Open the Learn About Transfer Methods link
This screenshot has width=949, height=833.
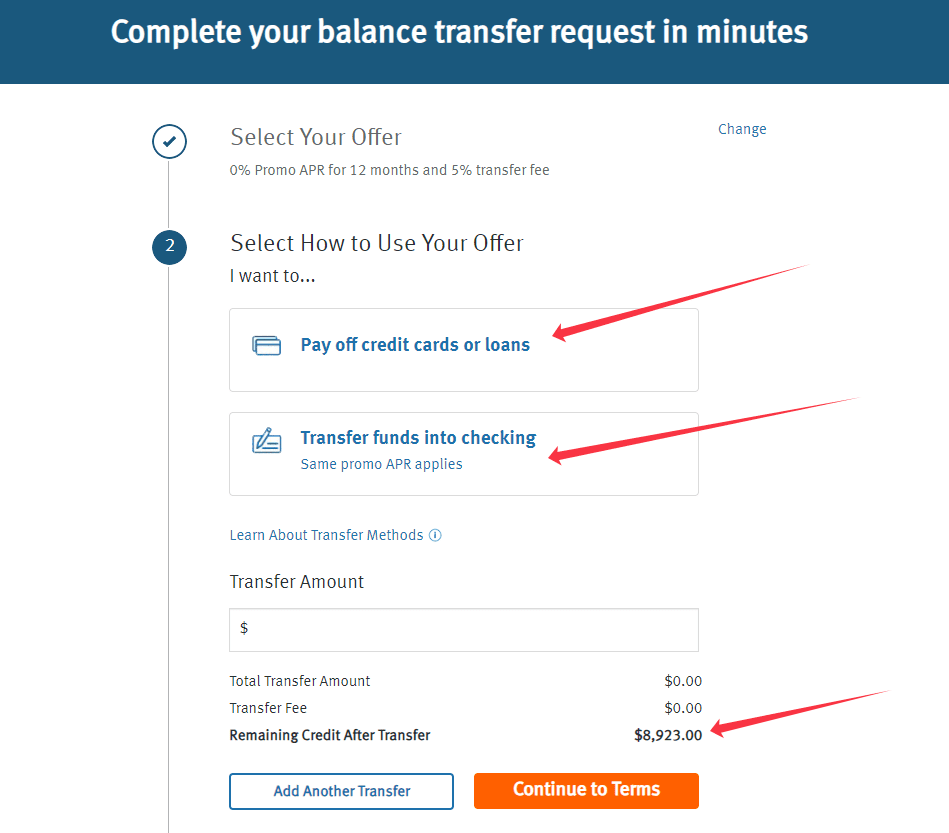(326, 535)
